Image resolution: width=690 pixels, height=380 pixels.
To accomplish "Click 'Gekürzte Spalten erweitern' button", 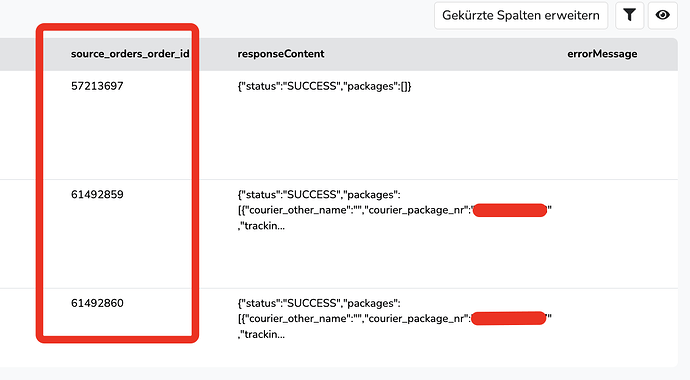I will pos(521,15).
